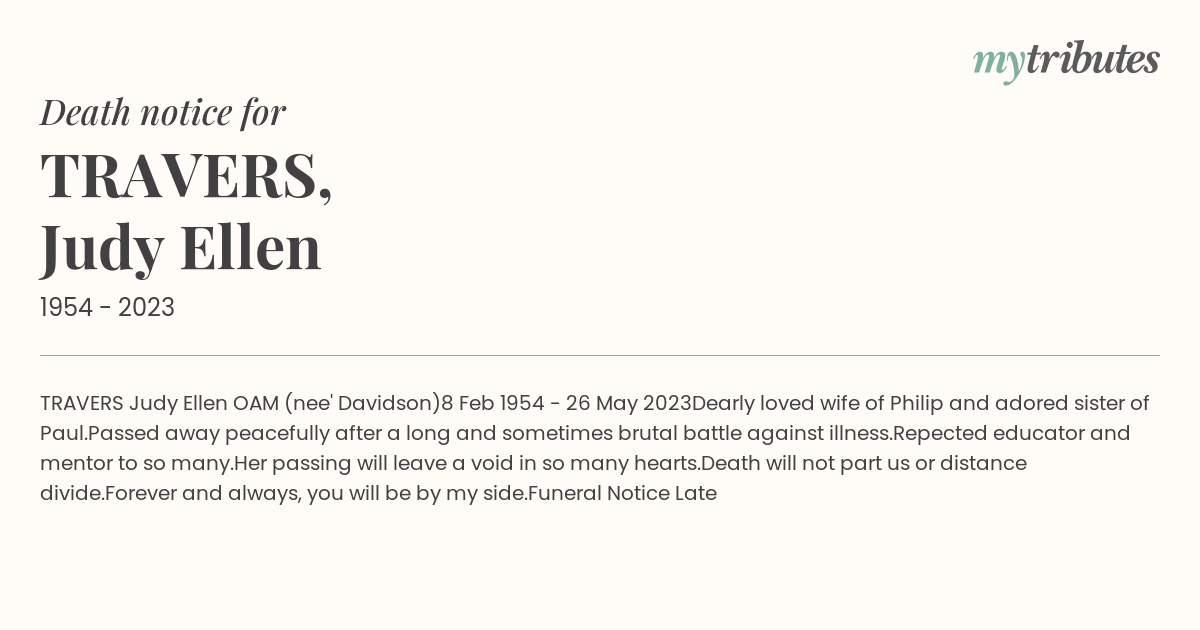Image resolution: width=1200 pixels, height=630 pixels.
Task: Click the TRAVERS surname heading
Action: click(x=186, y=175)
